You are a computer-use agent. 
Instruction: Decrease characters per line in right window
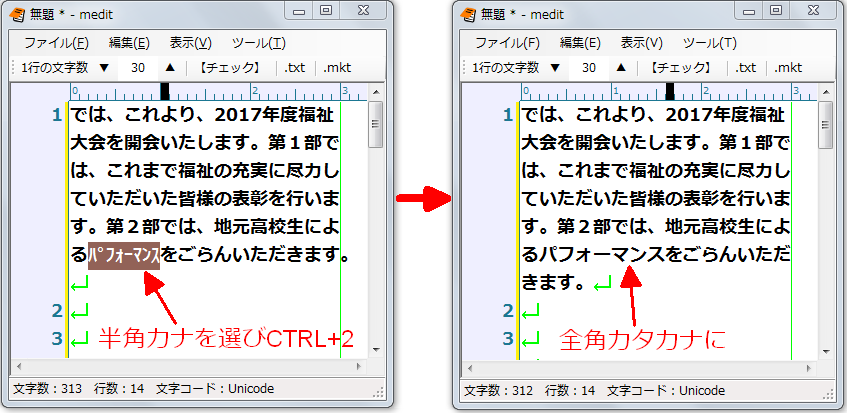click(555, 68)
